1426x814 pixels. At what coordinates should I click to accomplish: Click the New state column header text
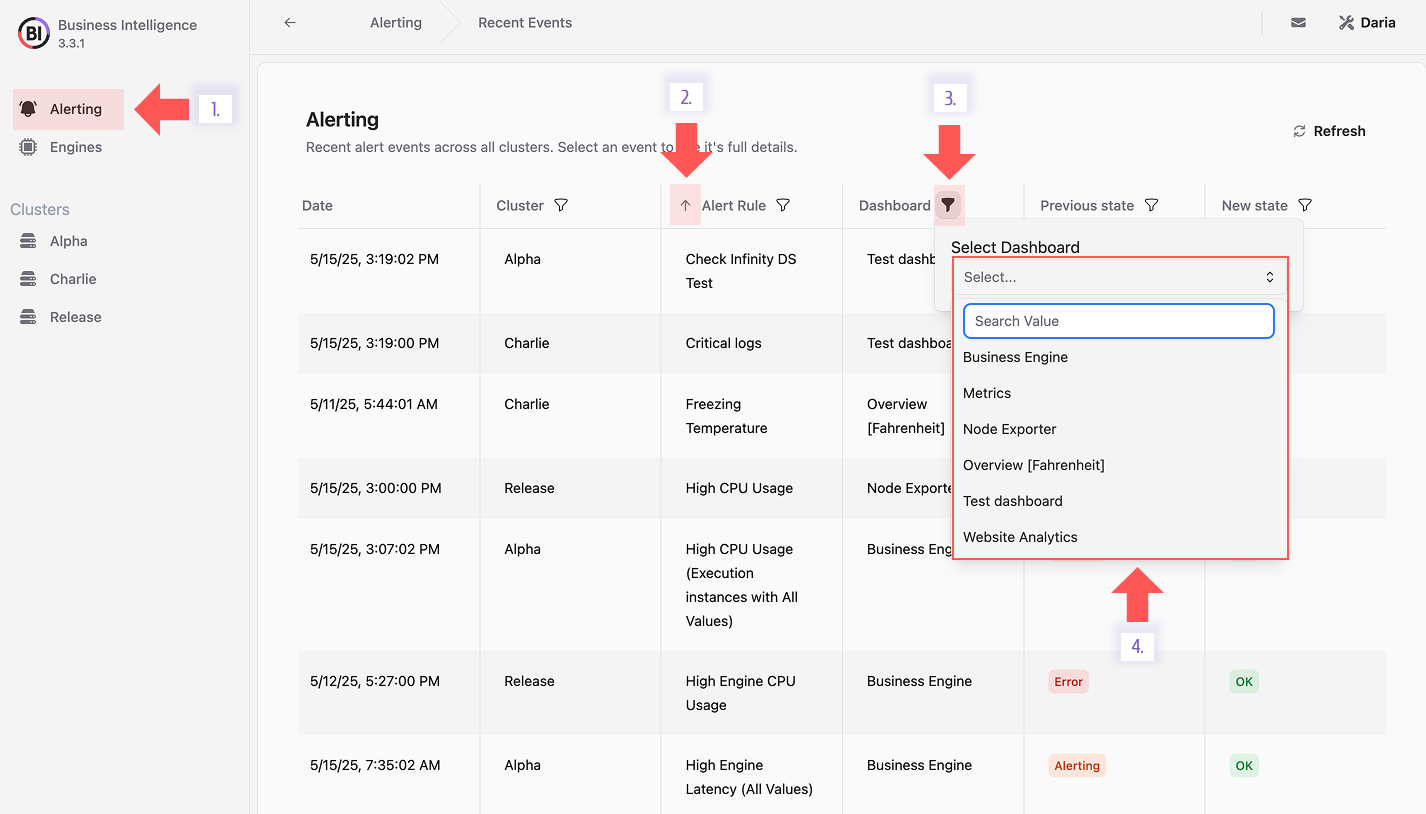[1255, 205]
